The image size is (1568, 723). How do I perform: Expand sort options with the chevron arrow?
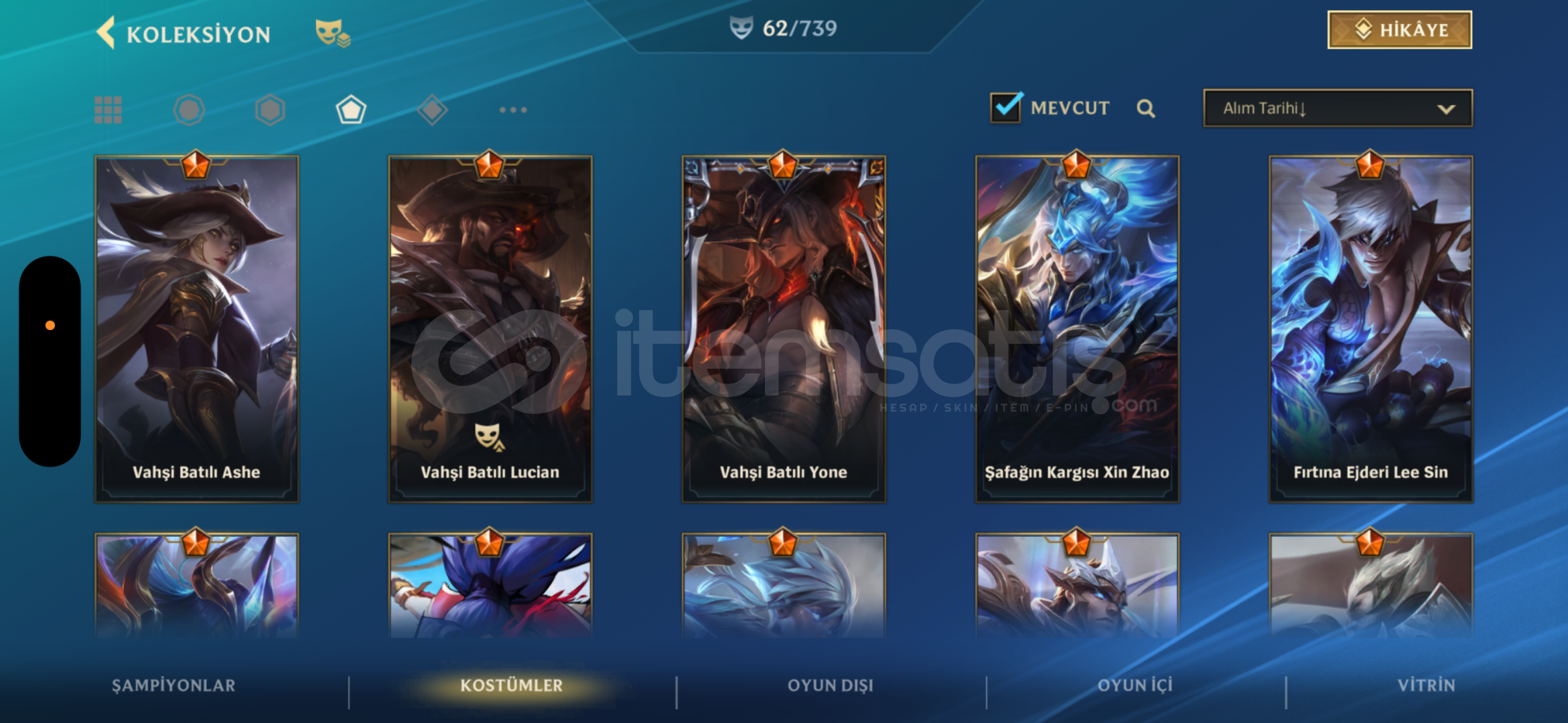pyautogui.click(x=1446, y=109)
